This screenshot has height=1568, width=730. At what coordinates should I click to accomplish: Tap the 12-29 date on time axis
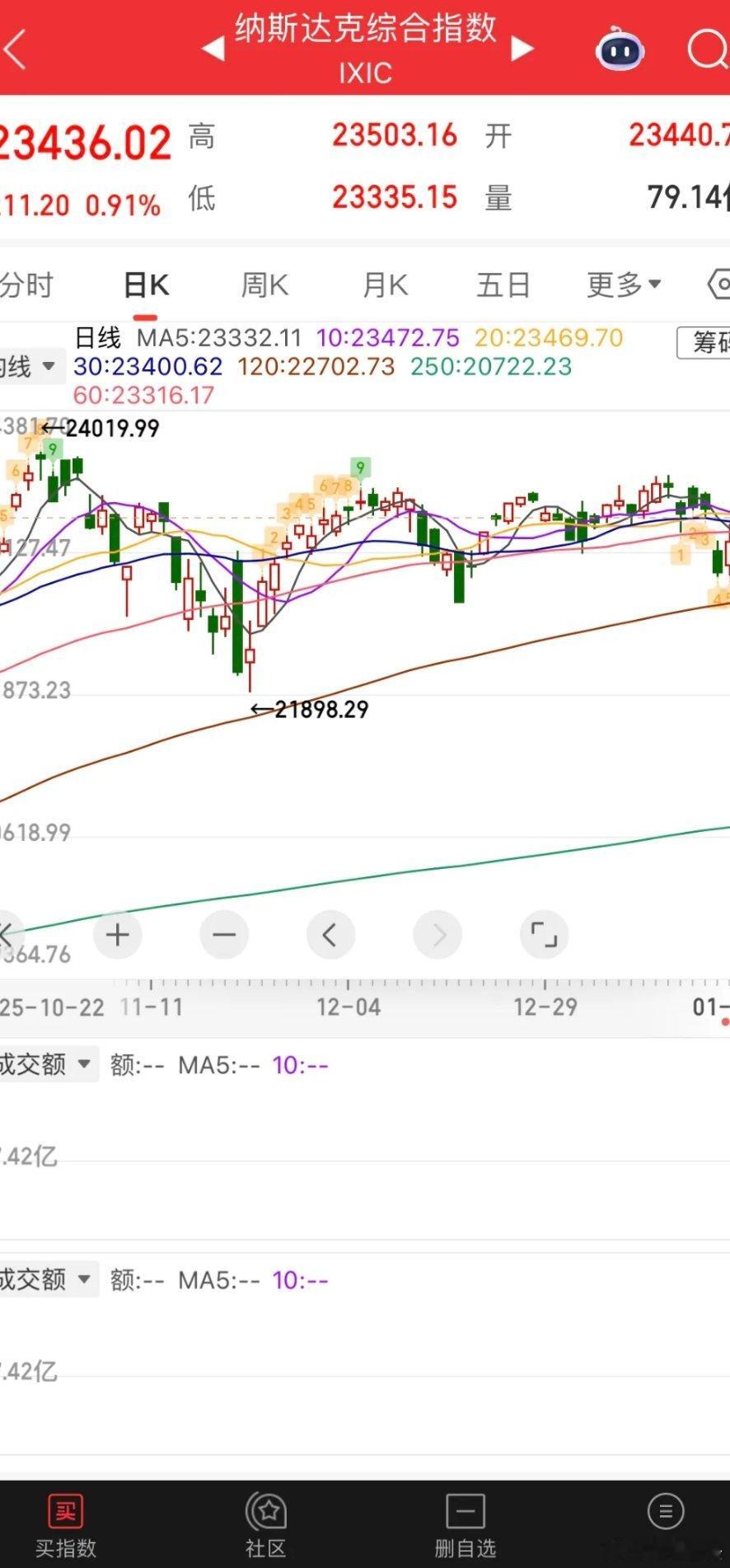[545, 1007]
